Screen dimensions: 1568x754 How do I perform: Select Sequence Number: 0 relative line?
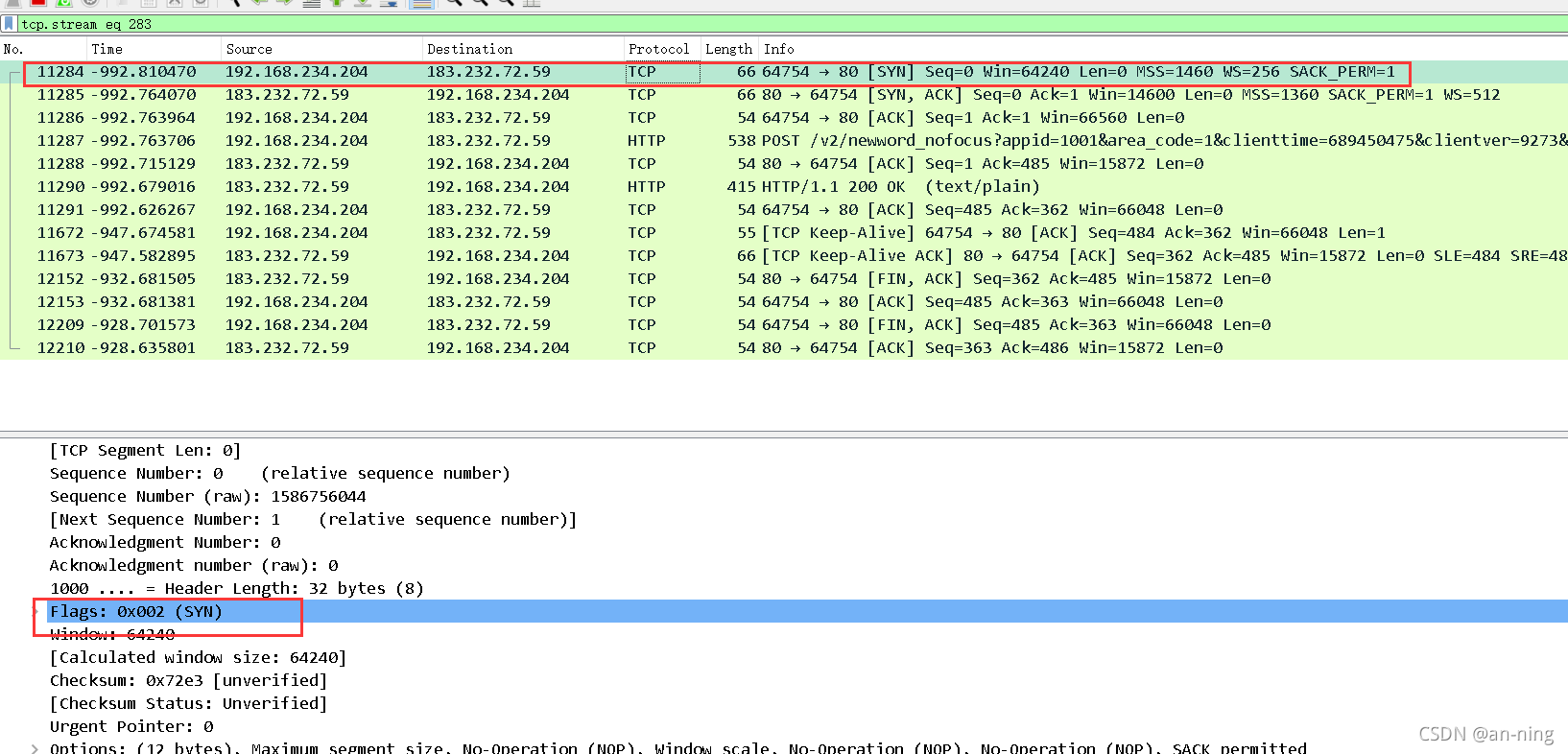point(279,473)
